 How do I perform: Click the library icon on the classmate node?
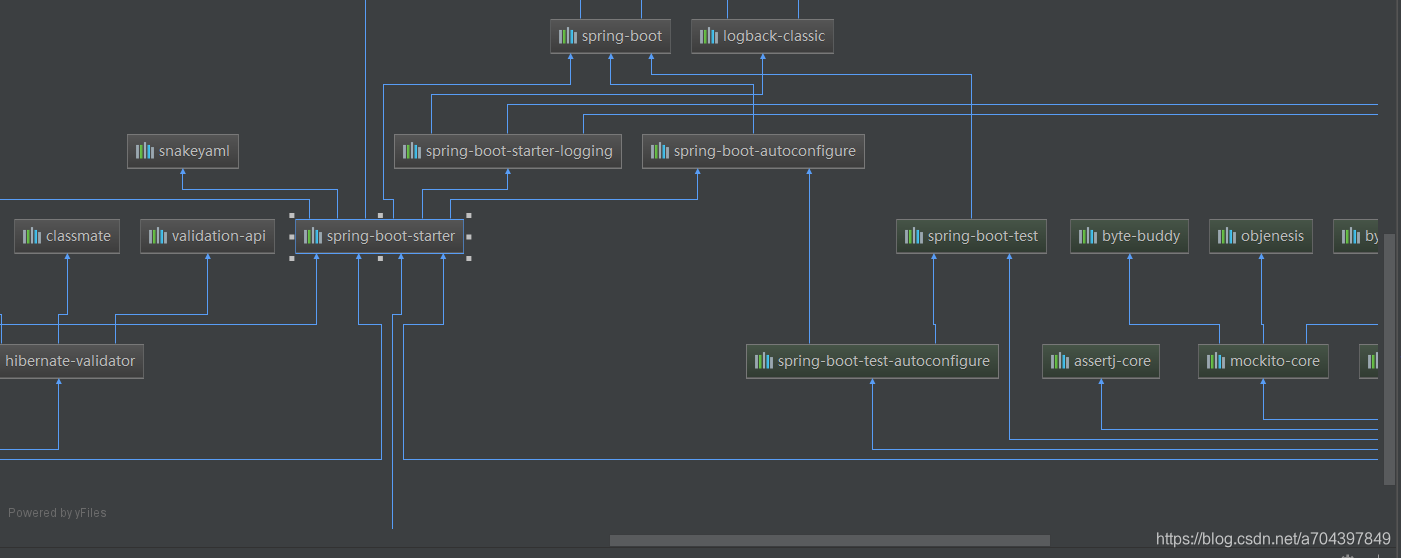[32, 237]
